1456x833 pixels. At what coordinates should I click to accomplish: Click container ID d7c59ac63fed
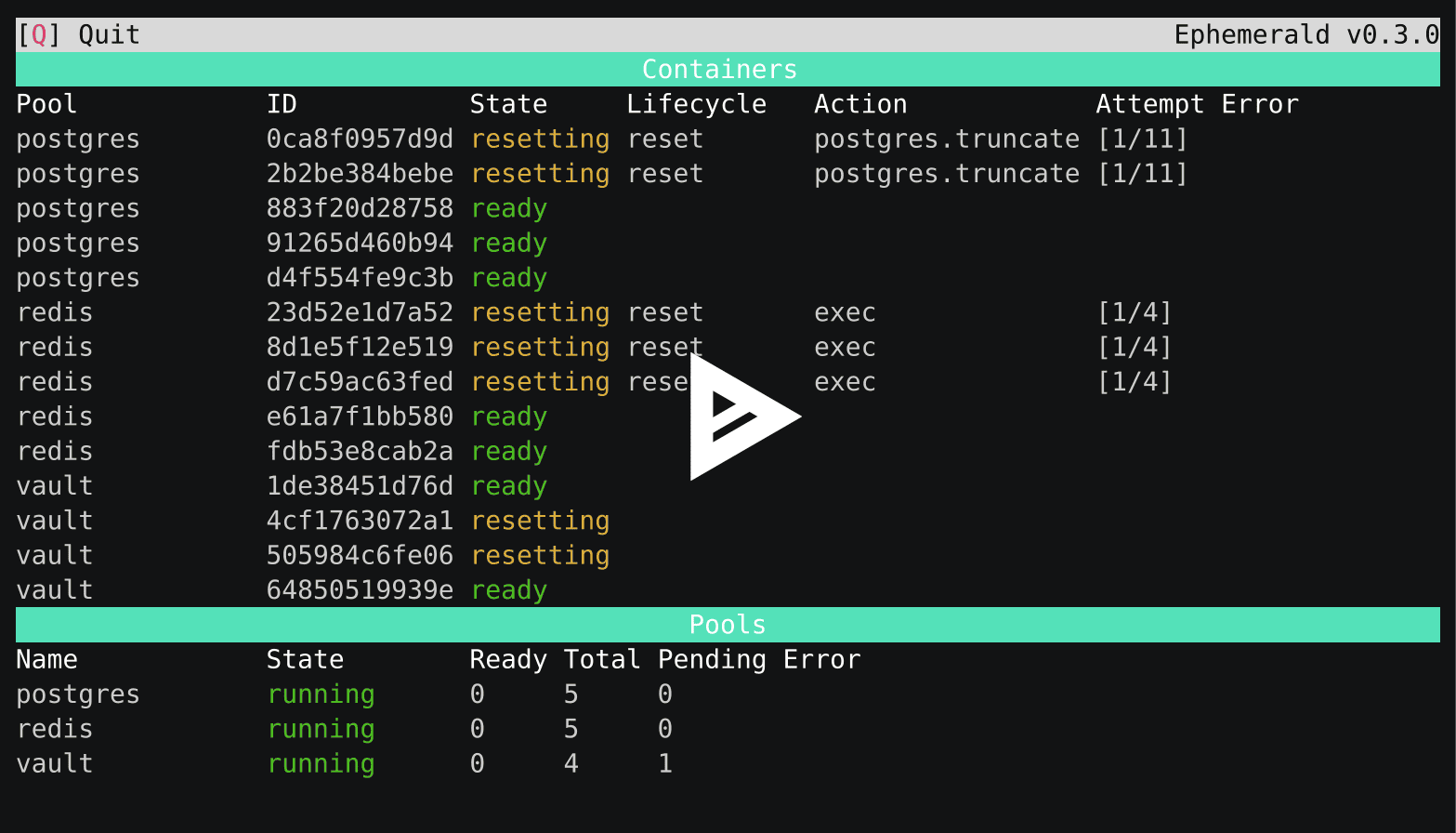pos(360,381)
